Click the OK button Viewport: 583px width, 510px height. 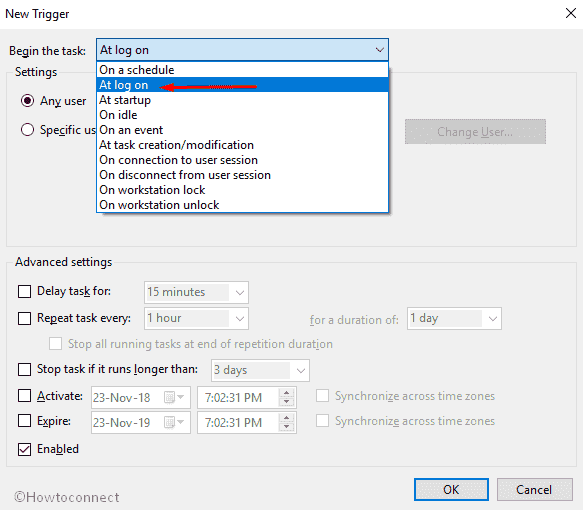click(x=451, y=490)
